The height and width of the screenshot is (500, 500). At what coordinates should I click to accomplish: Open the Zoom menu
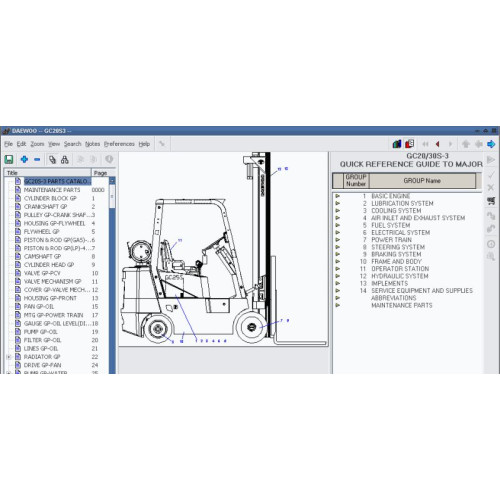[37, 144]
